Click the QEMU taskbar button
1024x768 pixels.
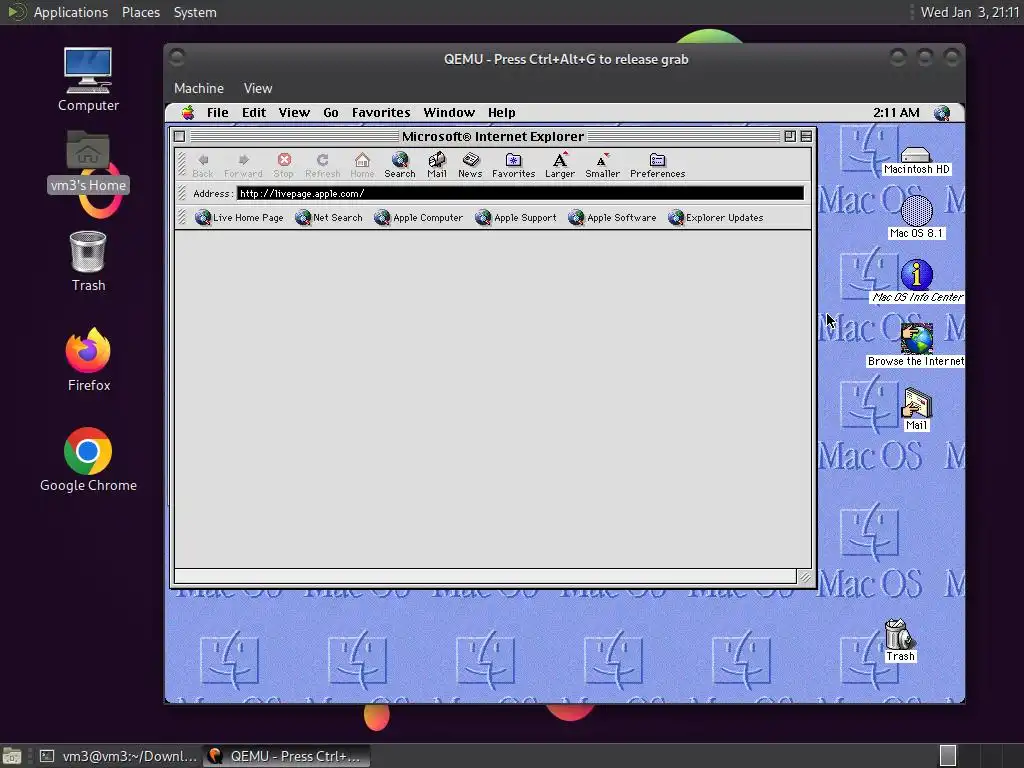tap(286, 756)
